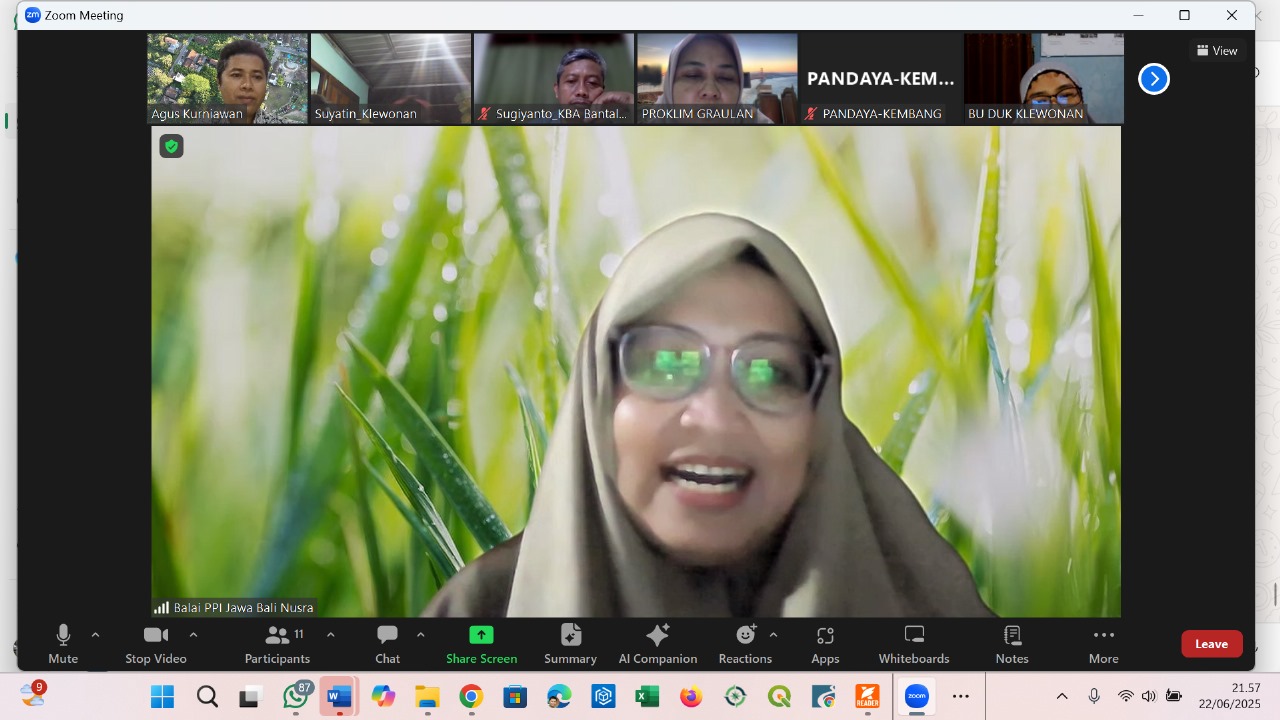Viewport: 1280px width, 720px height.
Task: Open Firefox from taskbar
Action: [x=691, y=696]
